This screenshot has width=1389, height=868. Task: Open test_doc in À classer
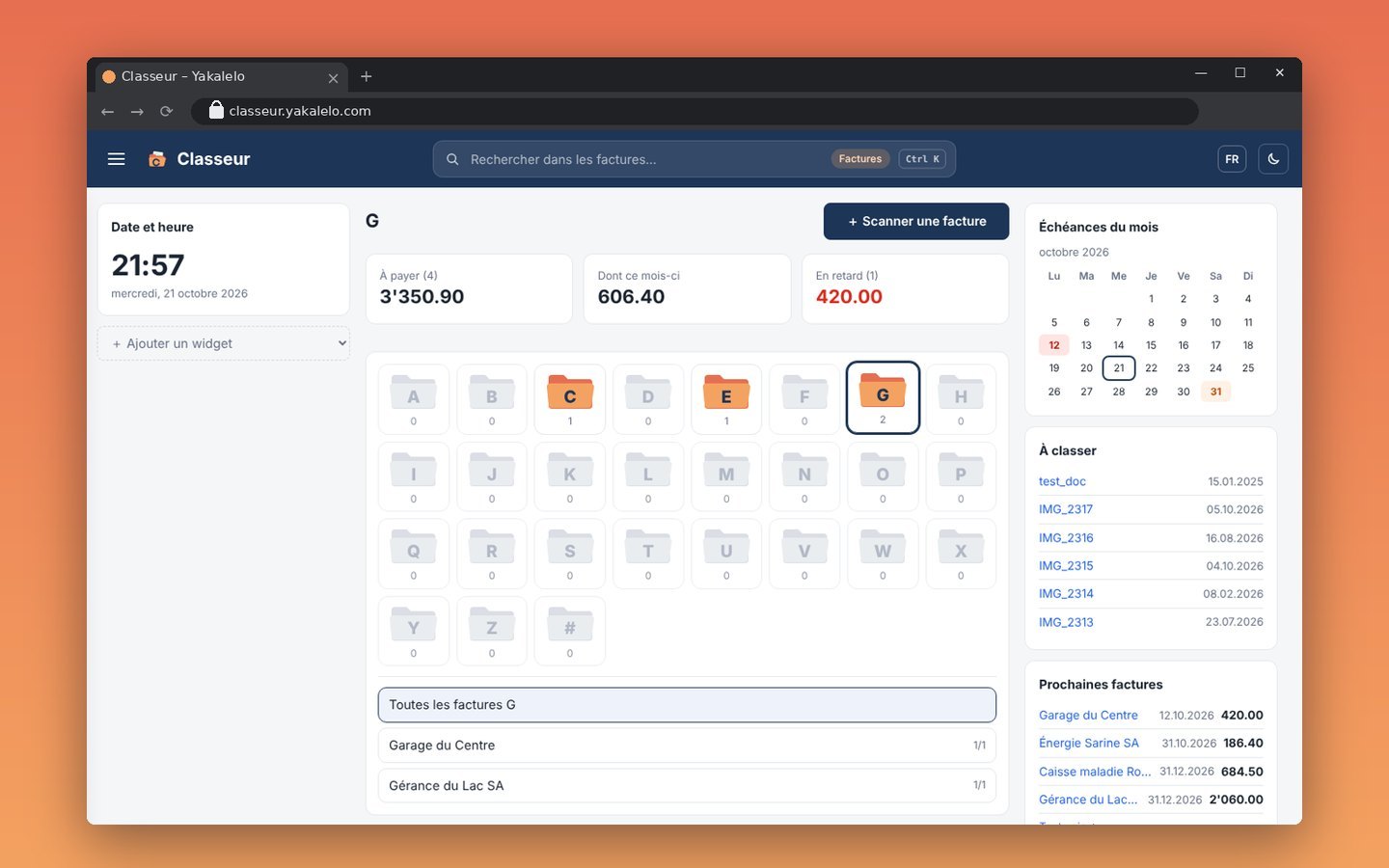[x=1062, y=481]
